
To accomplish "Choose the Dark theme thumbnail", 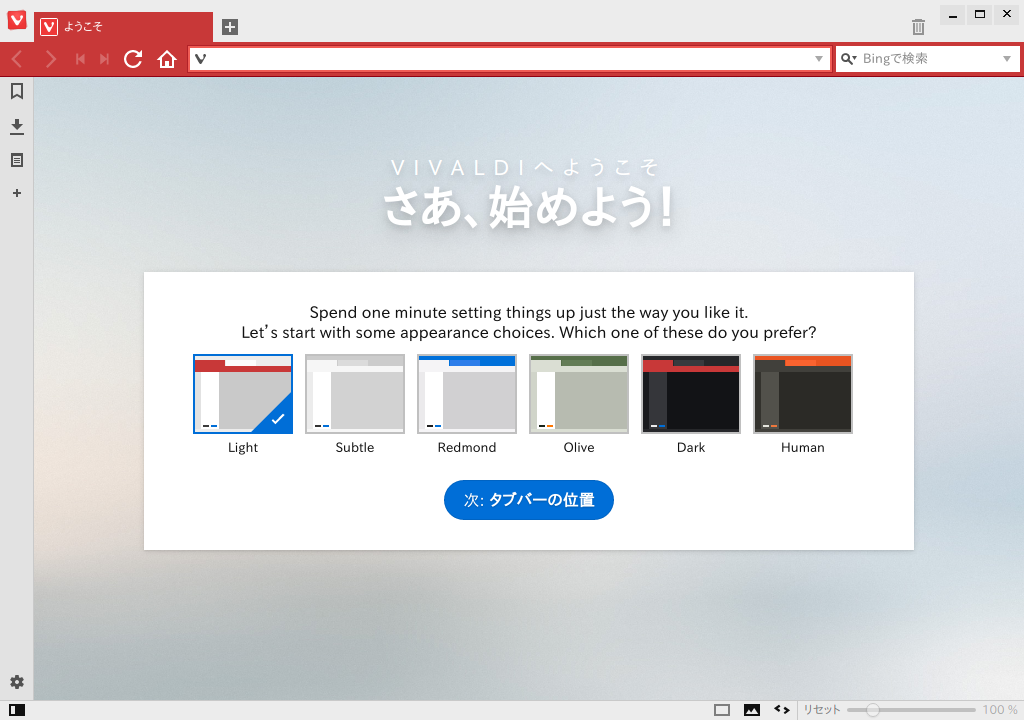I will tap(691, 394).
